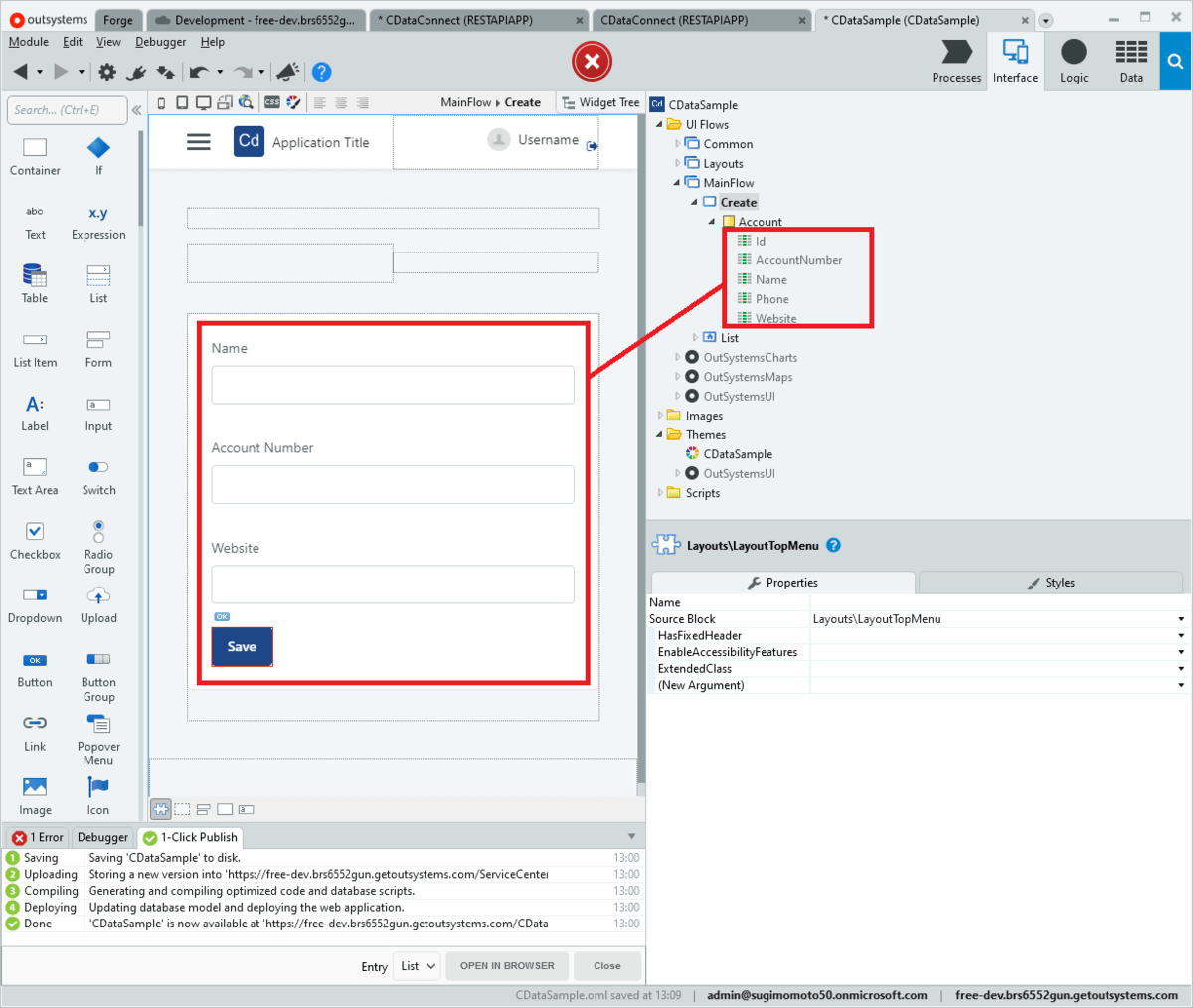
Task: Expand the Images folder
Action: click(x=661, y=416)
